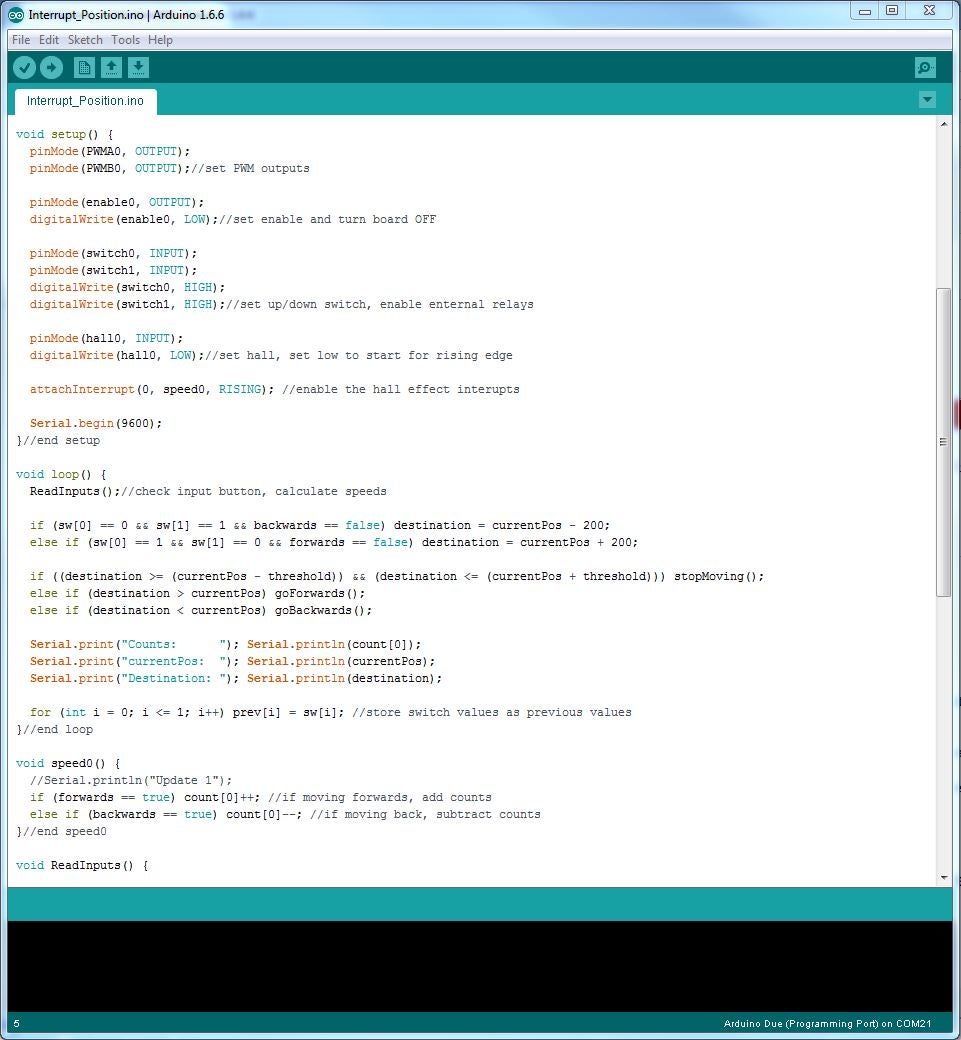Click the '}//end setup' line
The height and width of the screenshot is (1040, 961).
[x=58, y=440]
